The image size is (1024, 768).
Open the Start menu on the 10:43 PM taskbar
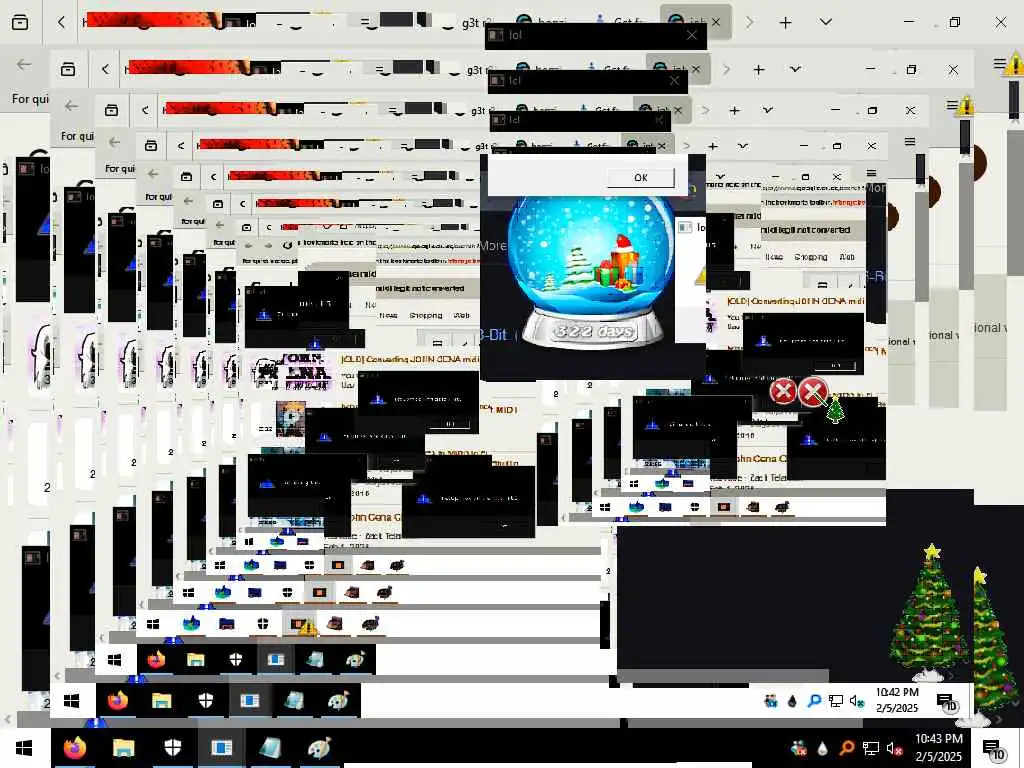(x=25, y=748)
